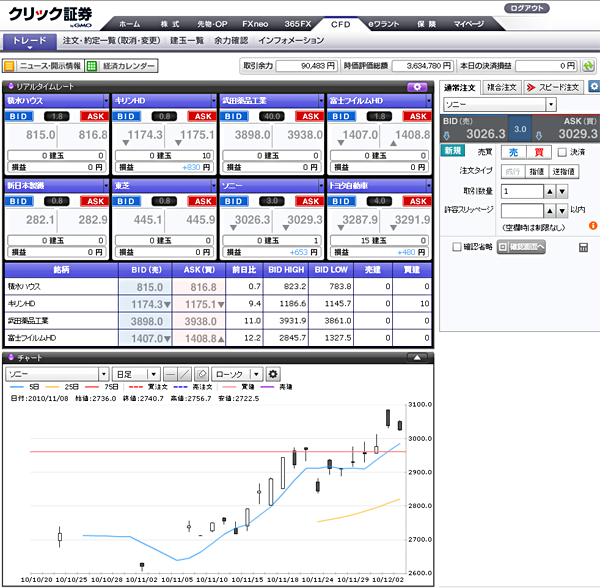Open the order panel settings gear
Viewport: 600px width, 588px height.
[593, 87]
